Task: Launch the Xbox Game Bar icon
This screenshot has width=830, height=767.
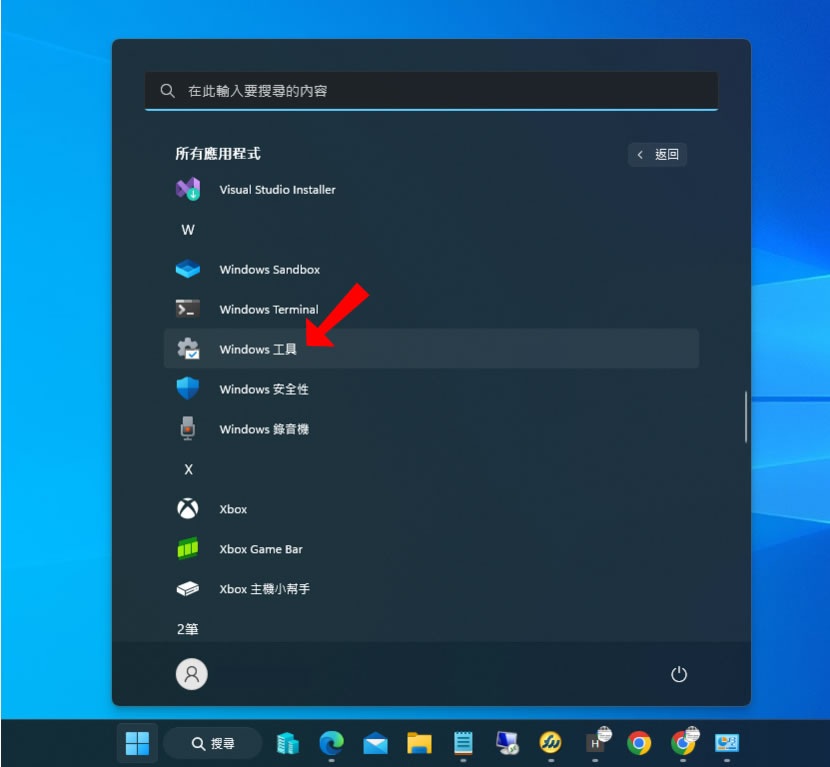Action: (x=188, y=549)
